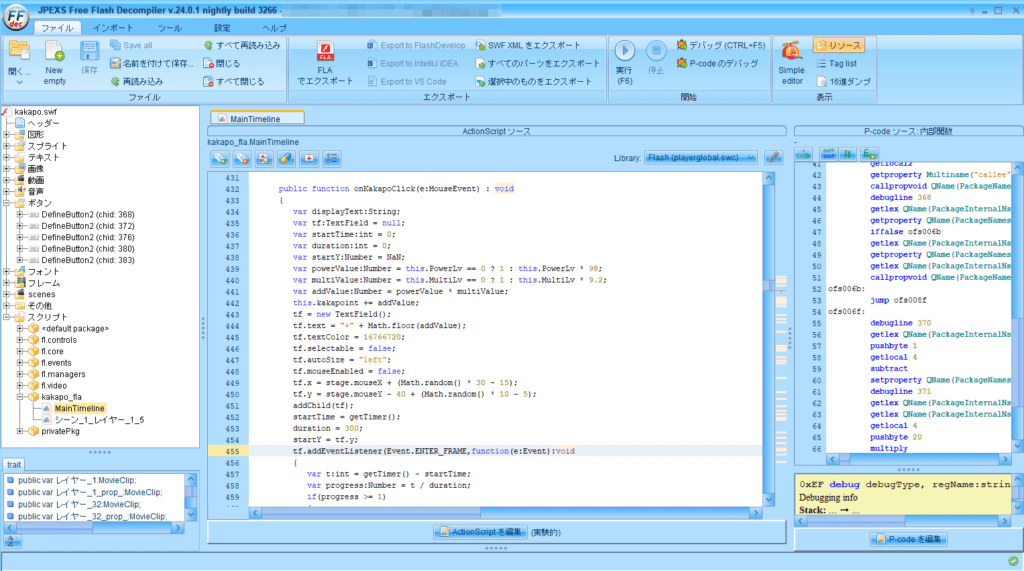Open the ツール ribbon tab
Viewport: 1024px width, 571px height.
pos(170,28)
